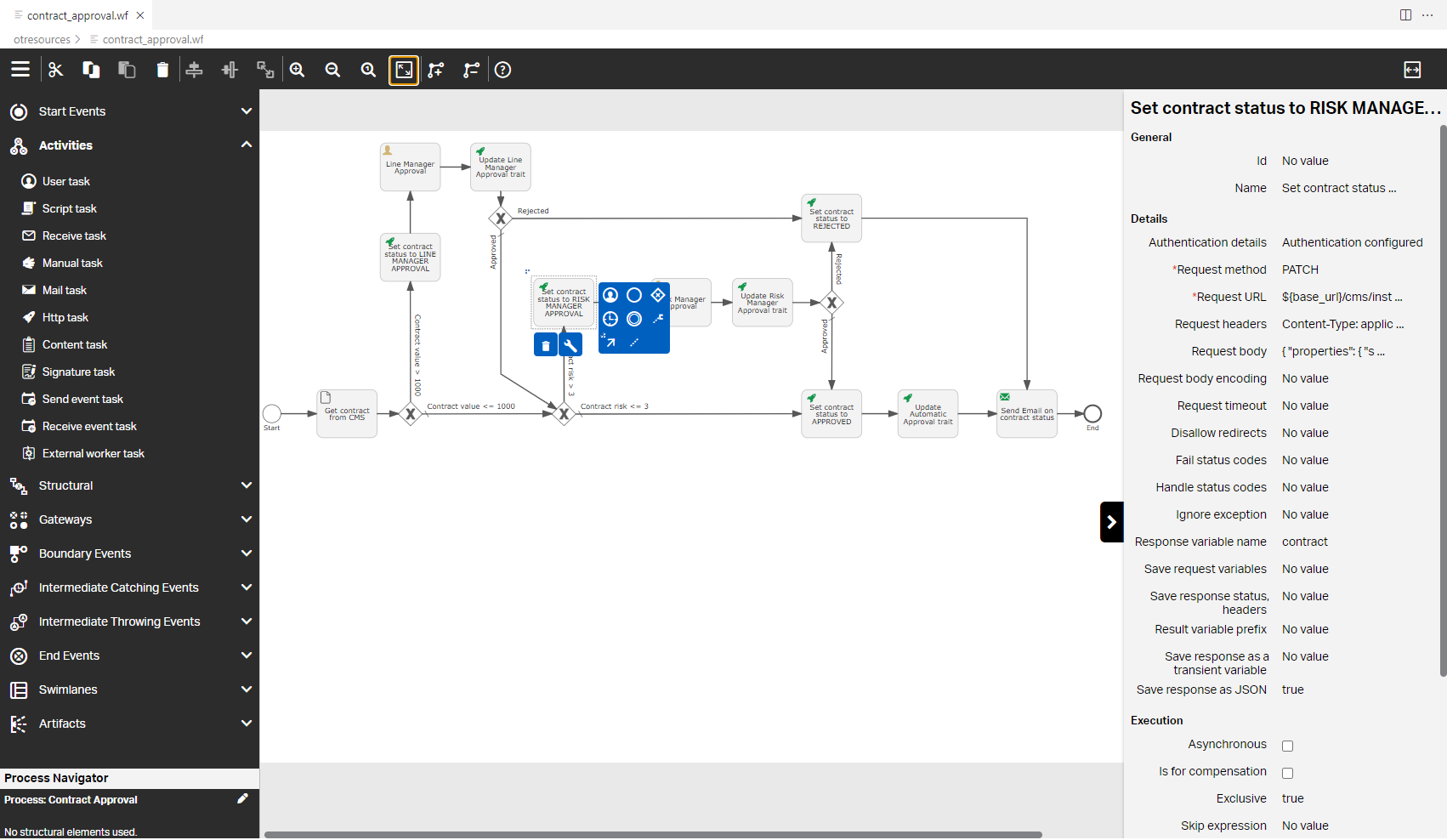
Task: Append an intermediate event from the context pad
Action: (x=634, y=319)
